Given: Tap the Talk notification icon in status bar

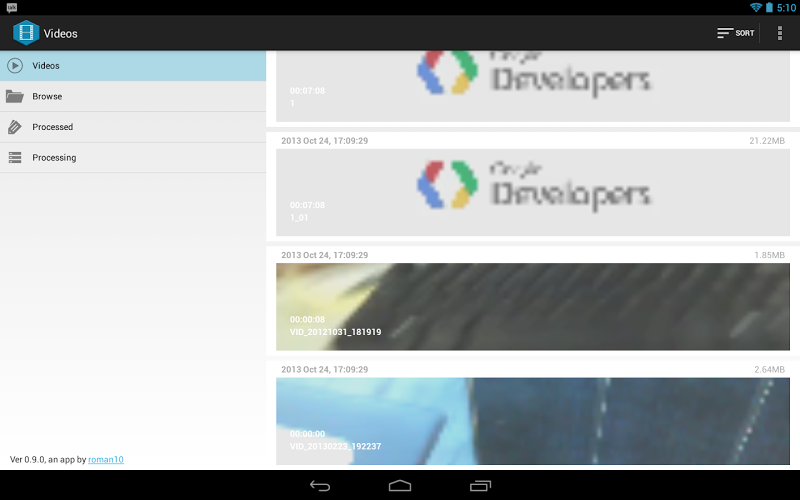Looking at the screenshot, I should tap(12, 8).
